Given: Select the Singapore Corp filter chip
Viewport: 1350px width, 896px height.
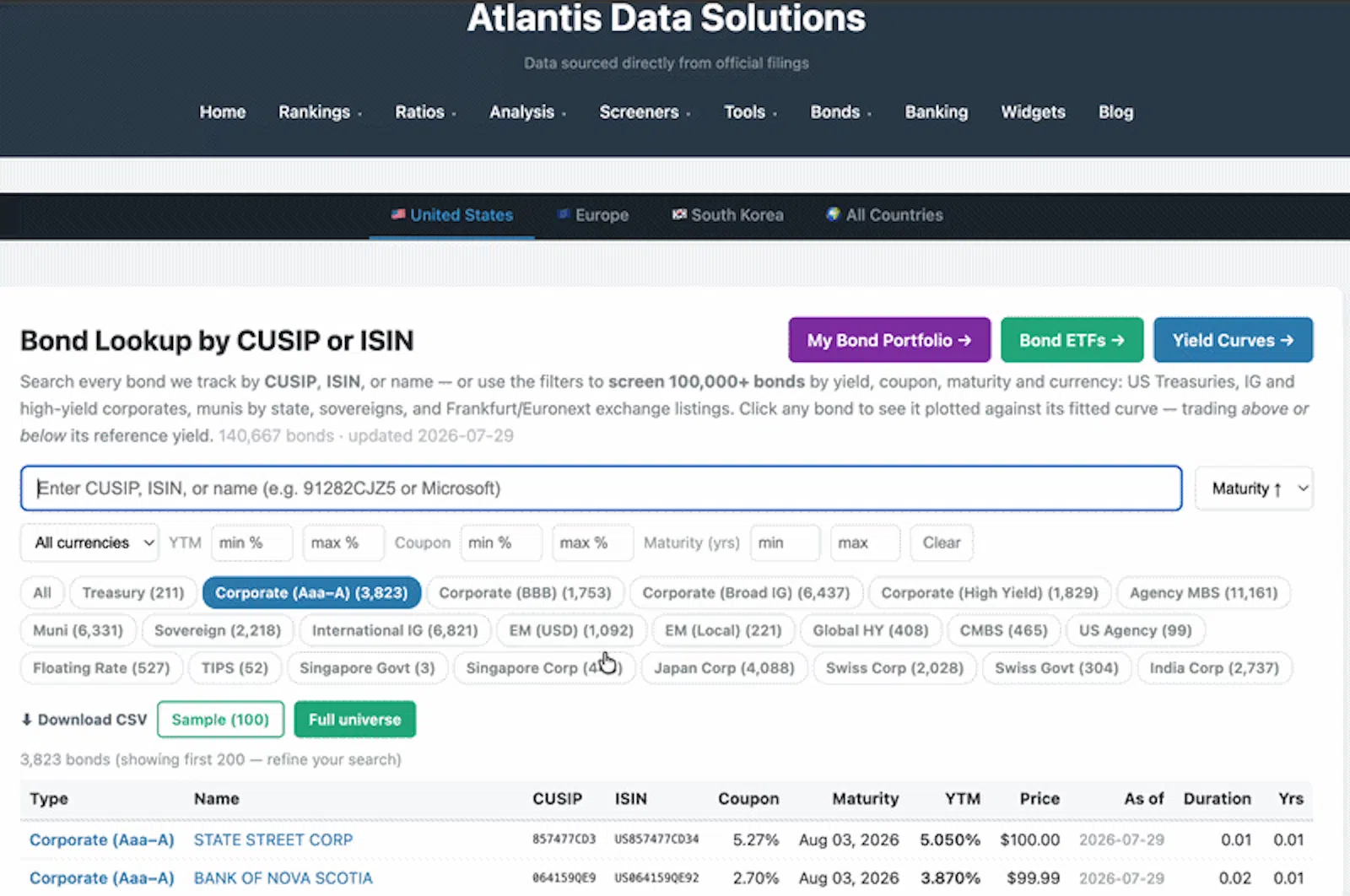Looking at the screenshot, I should point(544,668).
